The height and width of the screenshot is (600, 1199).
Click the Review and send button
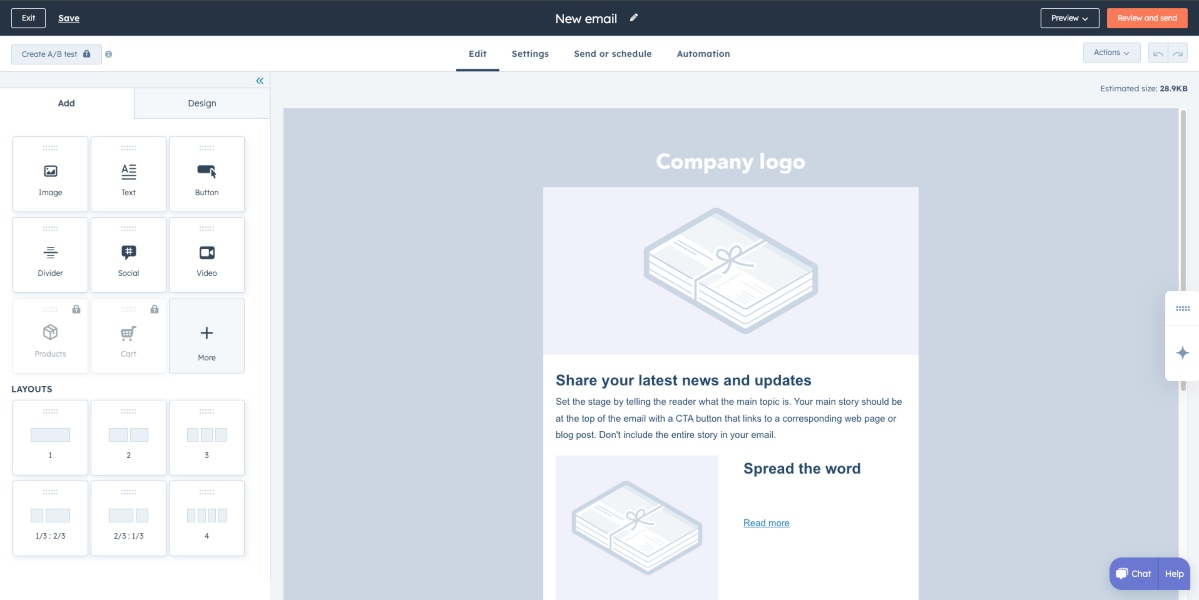coord(1146,18)
